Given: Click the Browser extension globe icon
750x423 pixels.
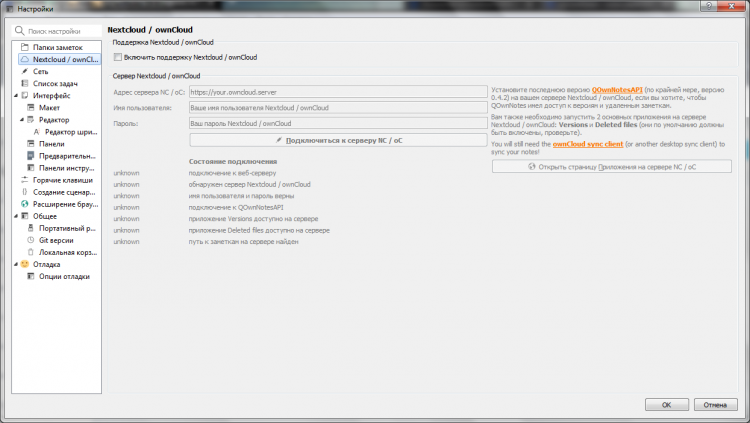Looking at the screenshot, I should (25, 204).
